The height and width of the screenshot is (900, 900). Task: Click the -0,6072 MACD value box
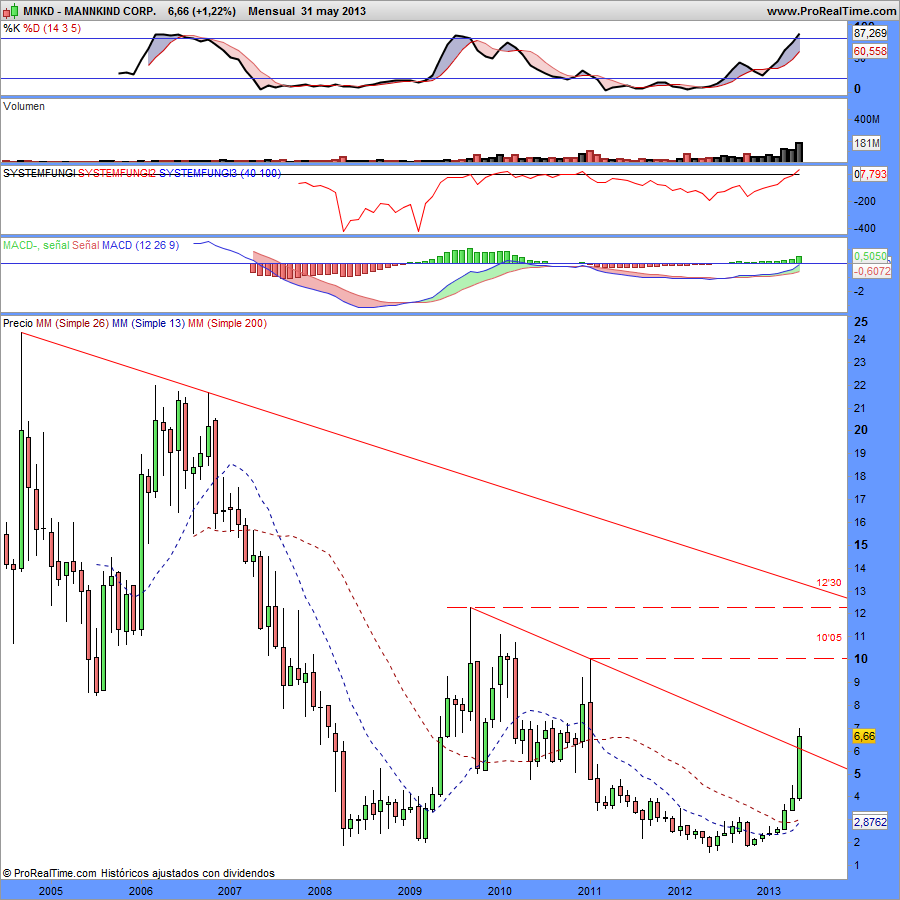(x=871, y=271)
